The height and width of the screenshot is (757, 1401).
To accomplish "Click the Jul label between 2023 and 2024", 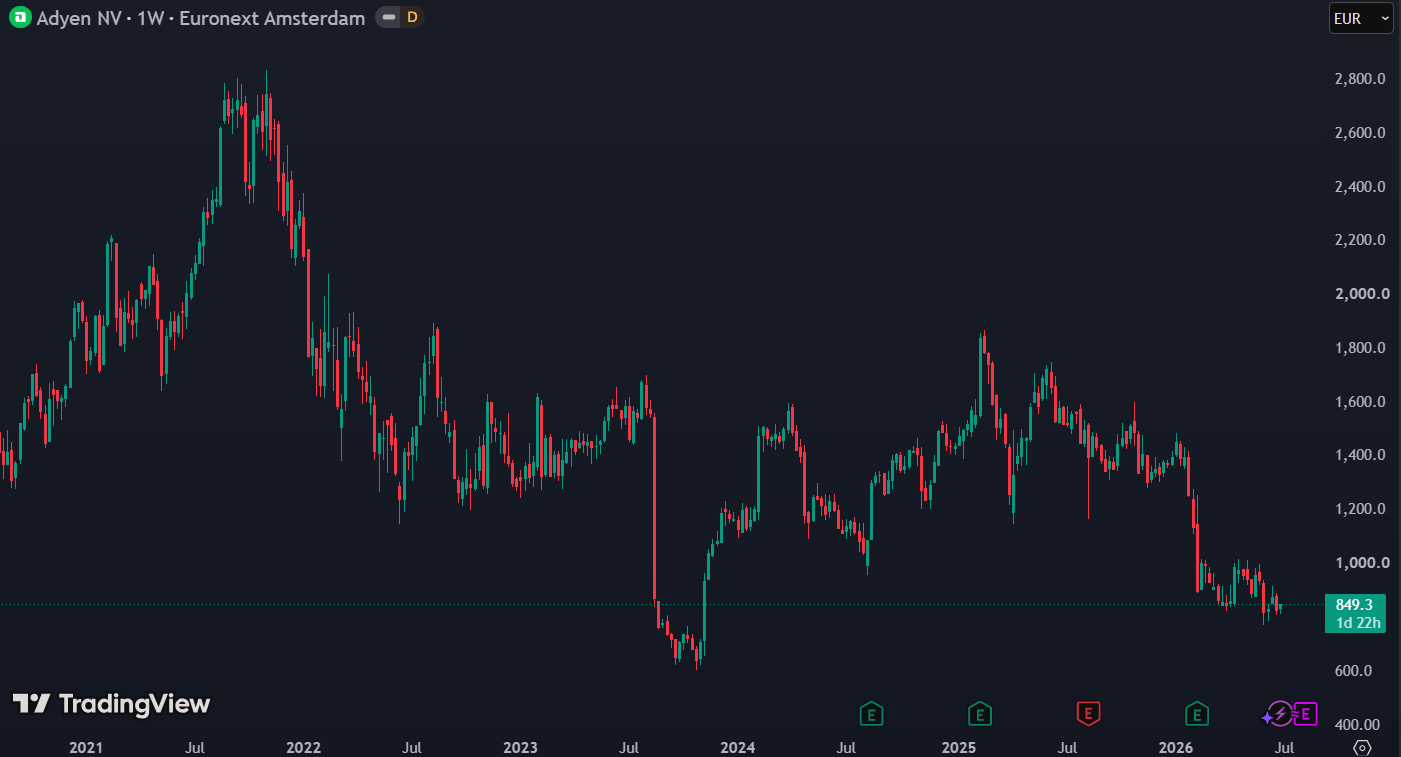I will click(x=629, y=747).
